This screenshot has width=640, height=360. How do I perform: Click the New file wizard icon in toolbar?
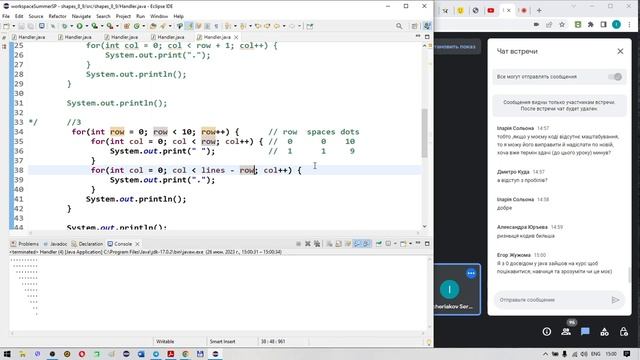[6, 26]
